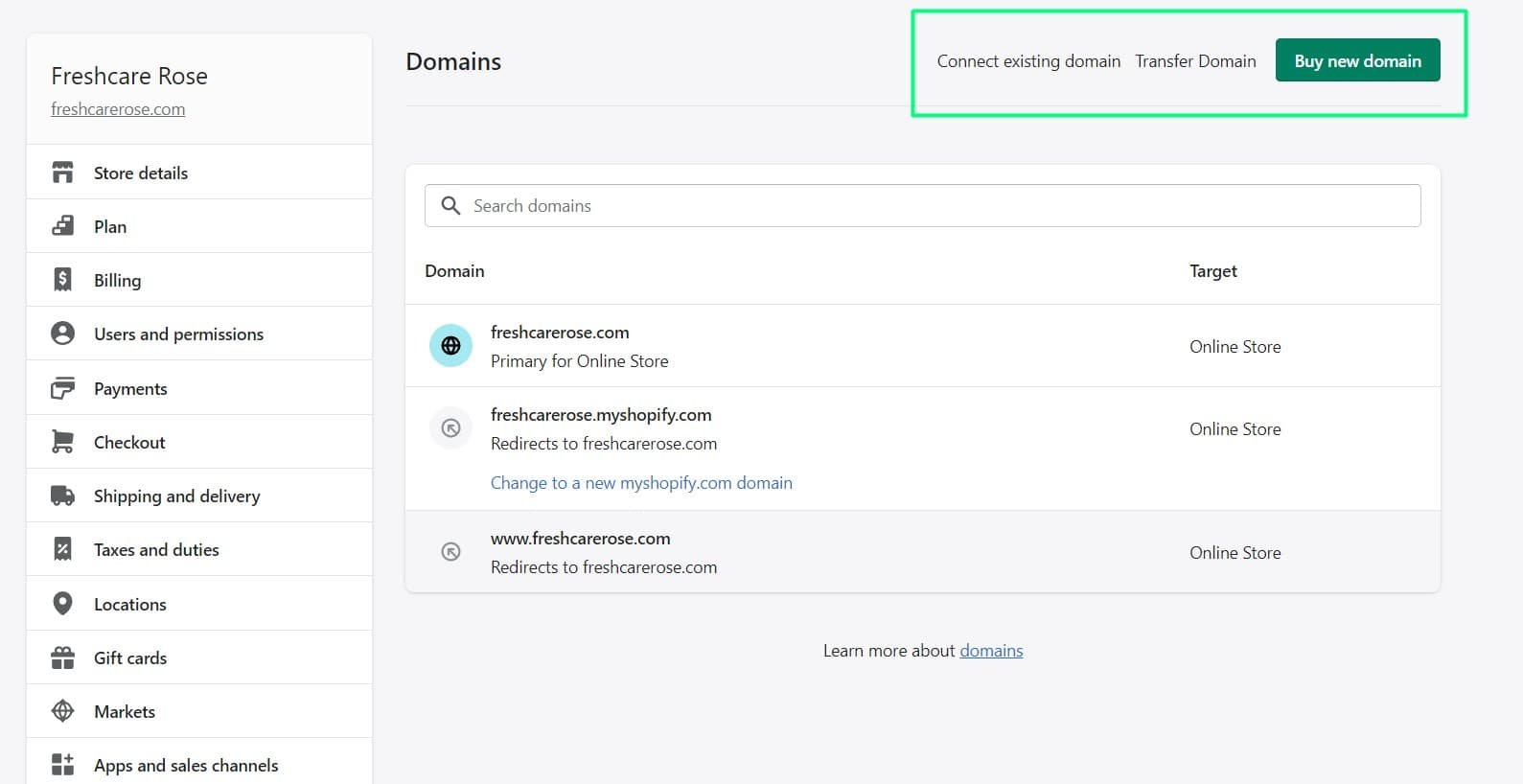Open Checkout settings
This screenshot has height=784, width=1523.
pos(199,442)
